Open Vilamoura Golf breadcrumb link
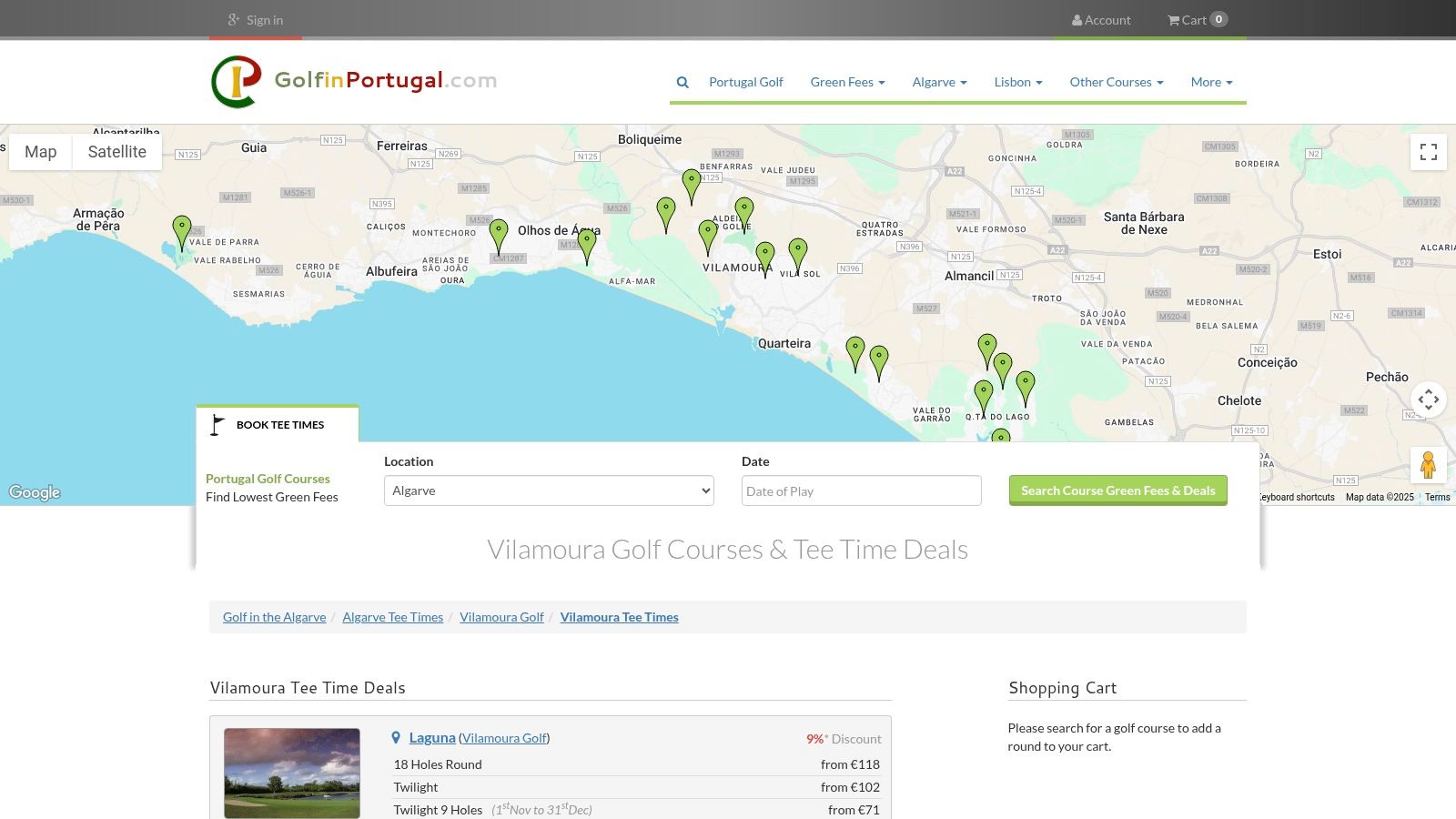1456x819 pixels. (501, 617)
